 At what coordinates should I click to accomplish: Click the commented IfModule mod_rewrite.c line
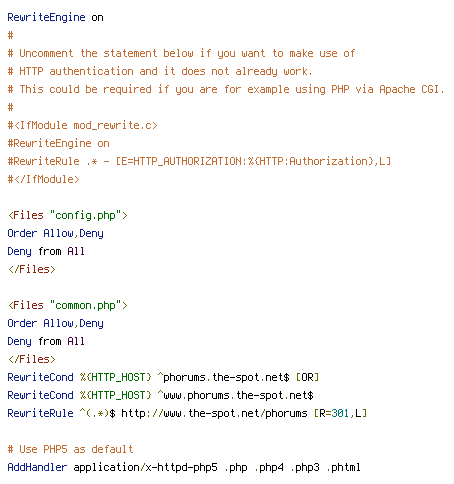tap(82, 125)
